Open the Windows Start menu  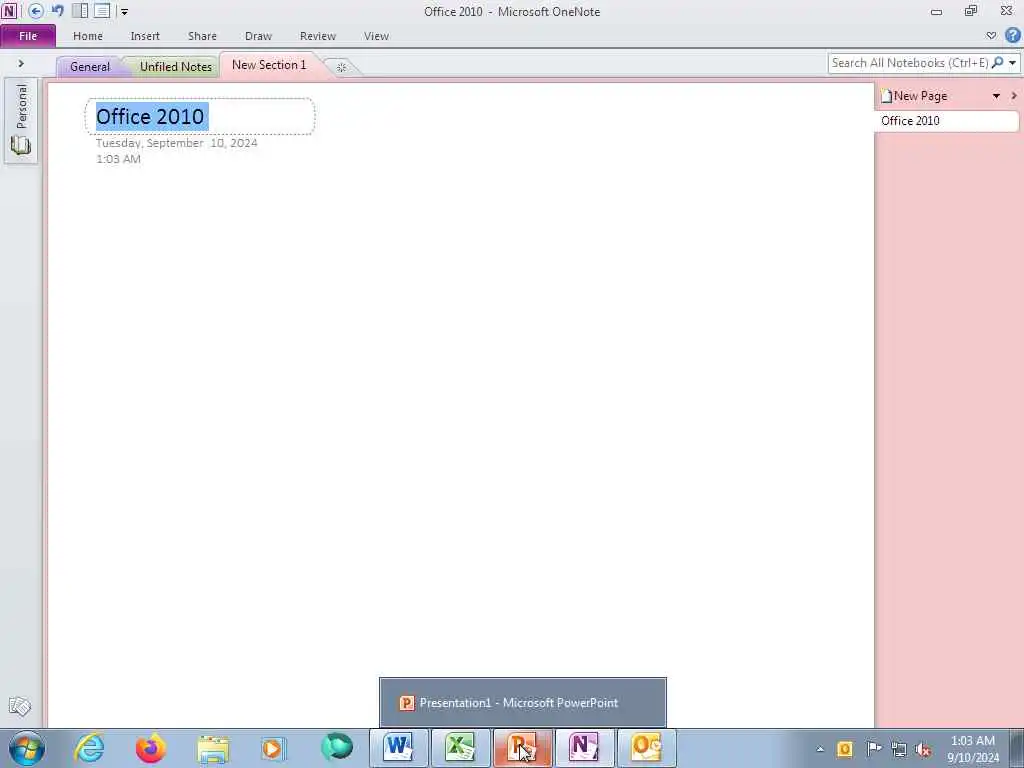[27, 748]
